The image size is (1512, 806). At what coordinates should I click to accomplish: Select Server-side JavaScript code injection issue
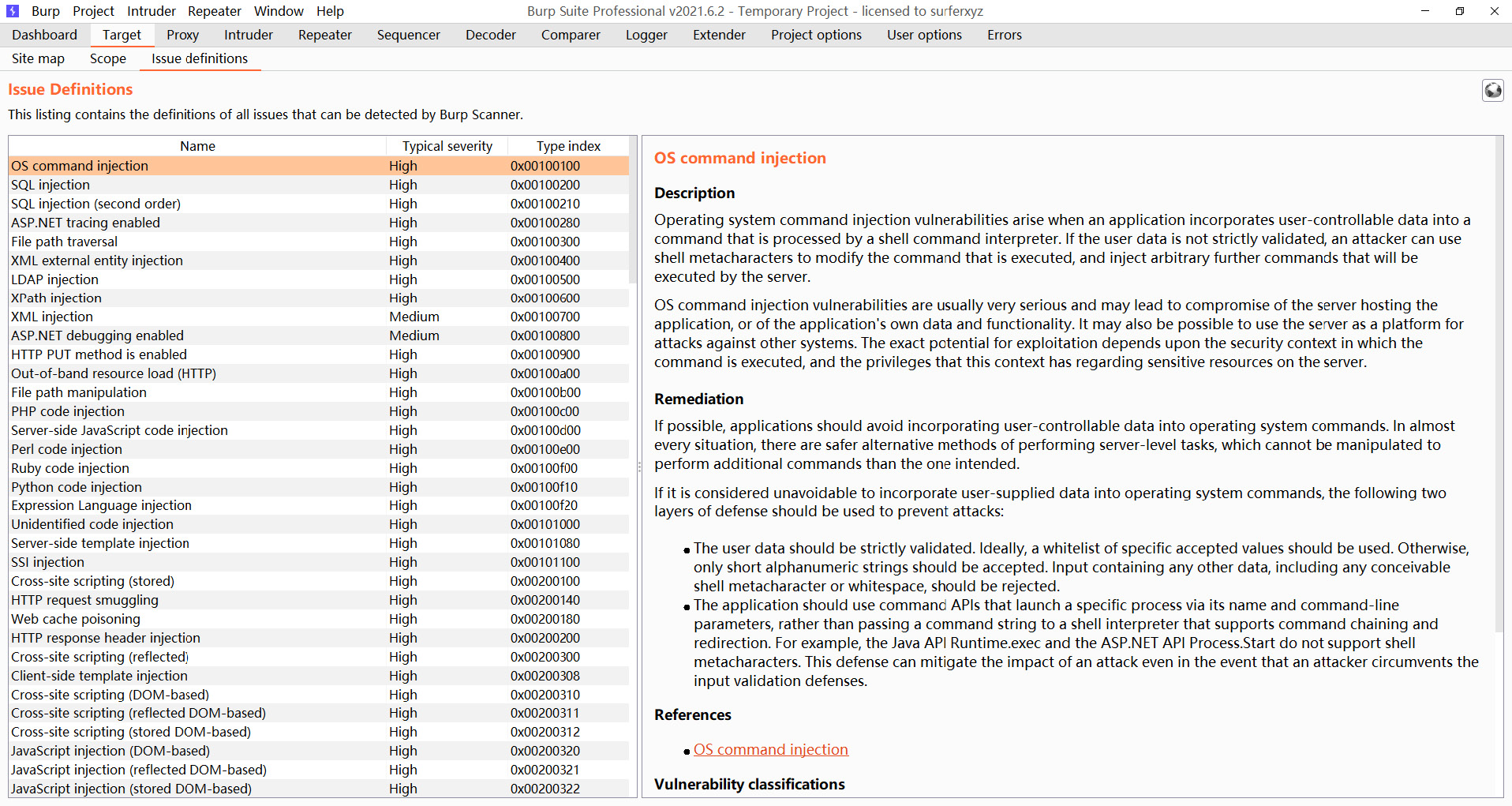click(x=319, y=430)
